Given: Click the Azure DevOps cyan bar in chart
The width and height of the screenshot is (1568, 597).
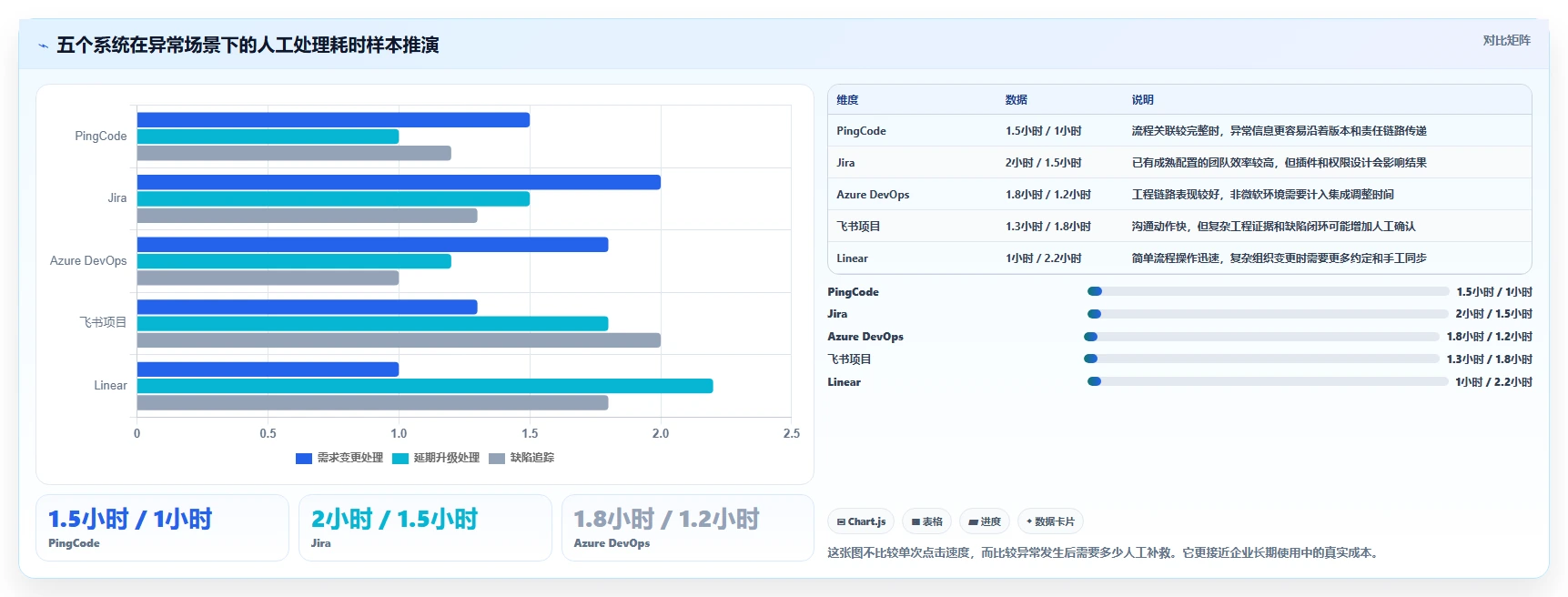Looking at the screenshot, I should pyautogui.click(x=294, y=261).
